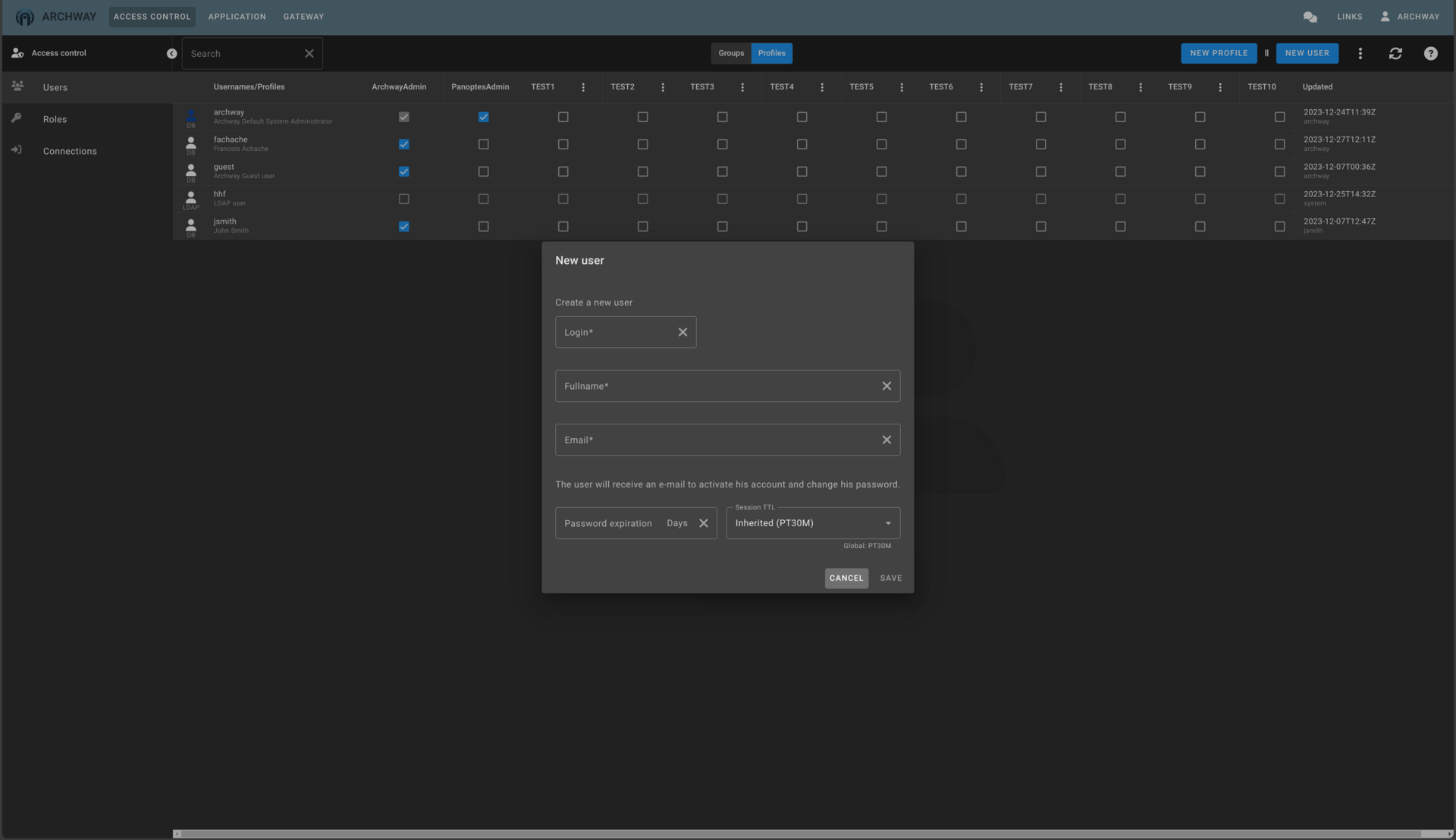Click the more options icon next to TEST6

tap(980, 87)
